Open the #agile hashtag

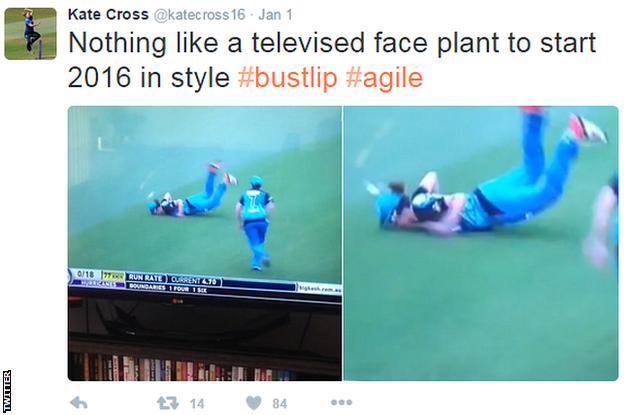(384, 78)
